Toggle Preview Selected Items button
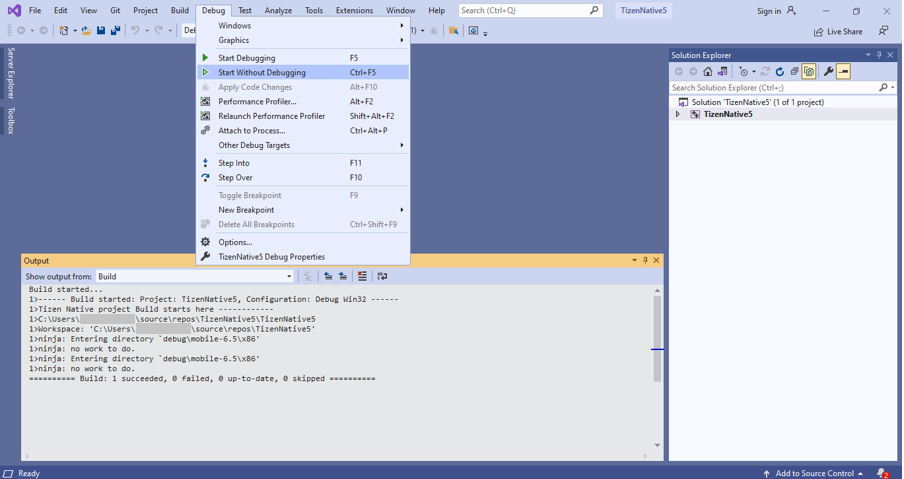Viewport: 904px width, 479px height. point(844,72)
